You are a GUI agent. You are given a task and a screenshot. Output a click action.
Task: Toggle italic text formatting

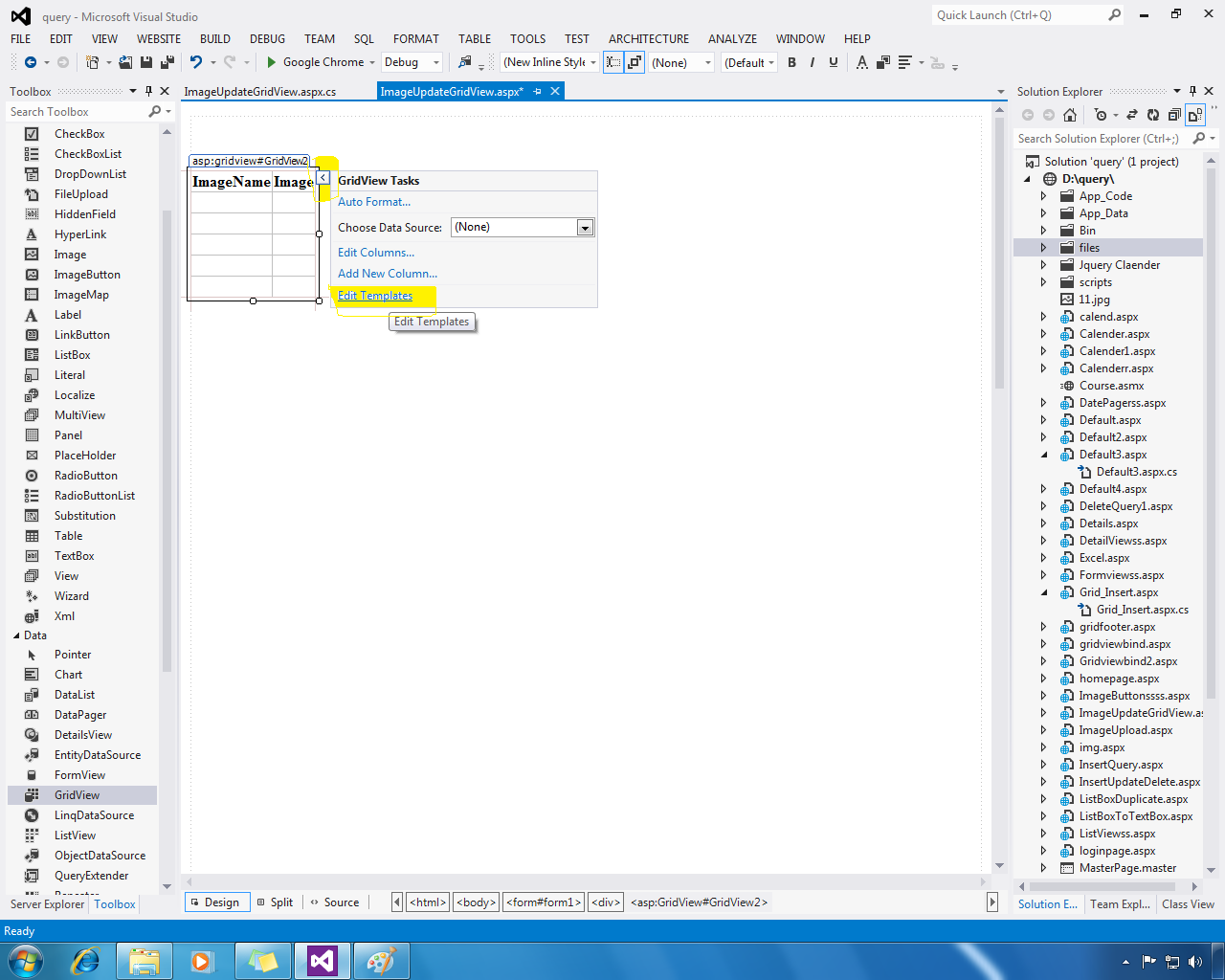click(812, 61)
